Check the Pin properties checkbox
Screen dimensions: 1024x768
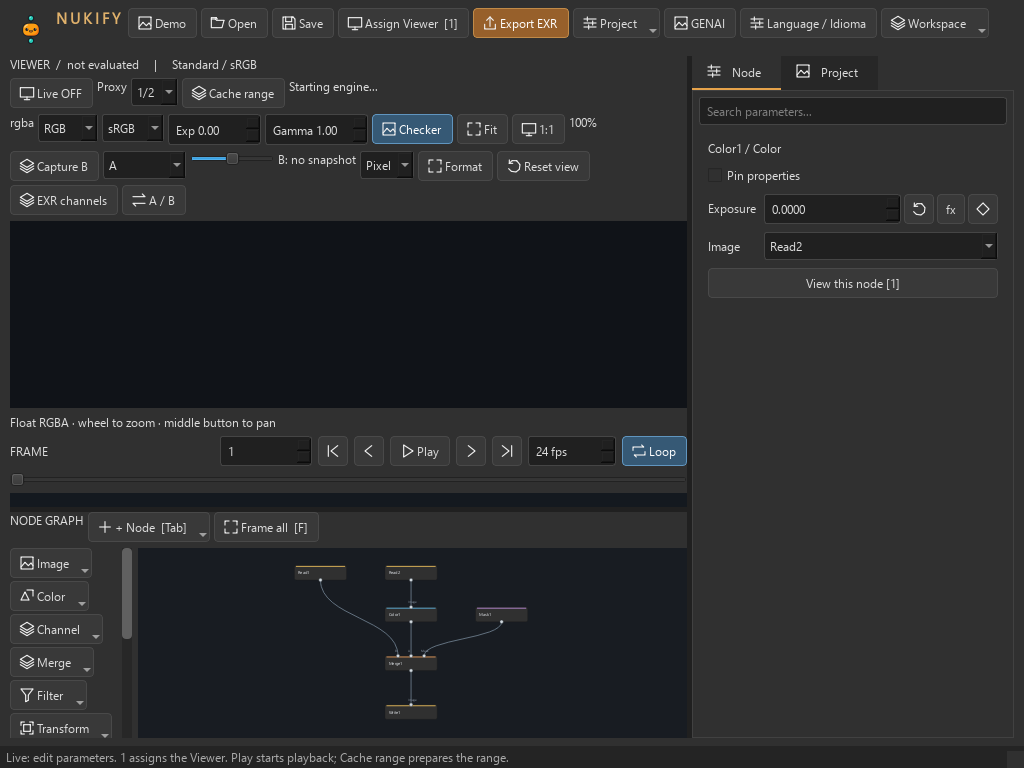715,176
